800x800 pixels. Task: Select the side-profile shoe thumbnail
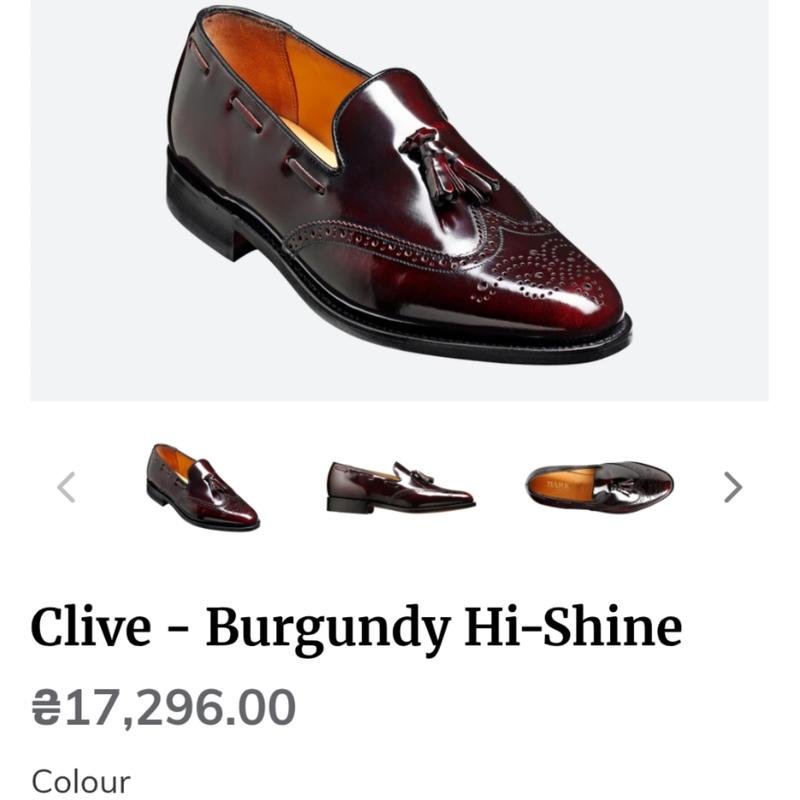[x=401, y=487]
